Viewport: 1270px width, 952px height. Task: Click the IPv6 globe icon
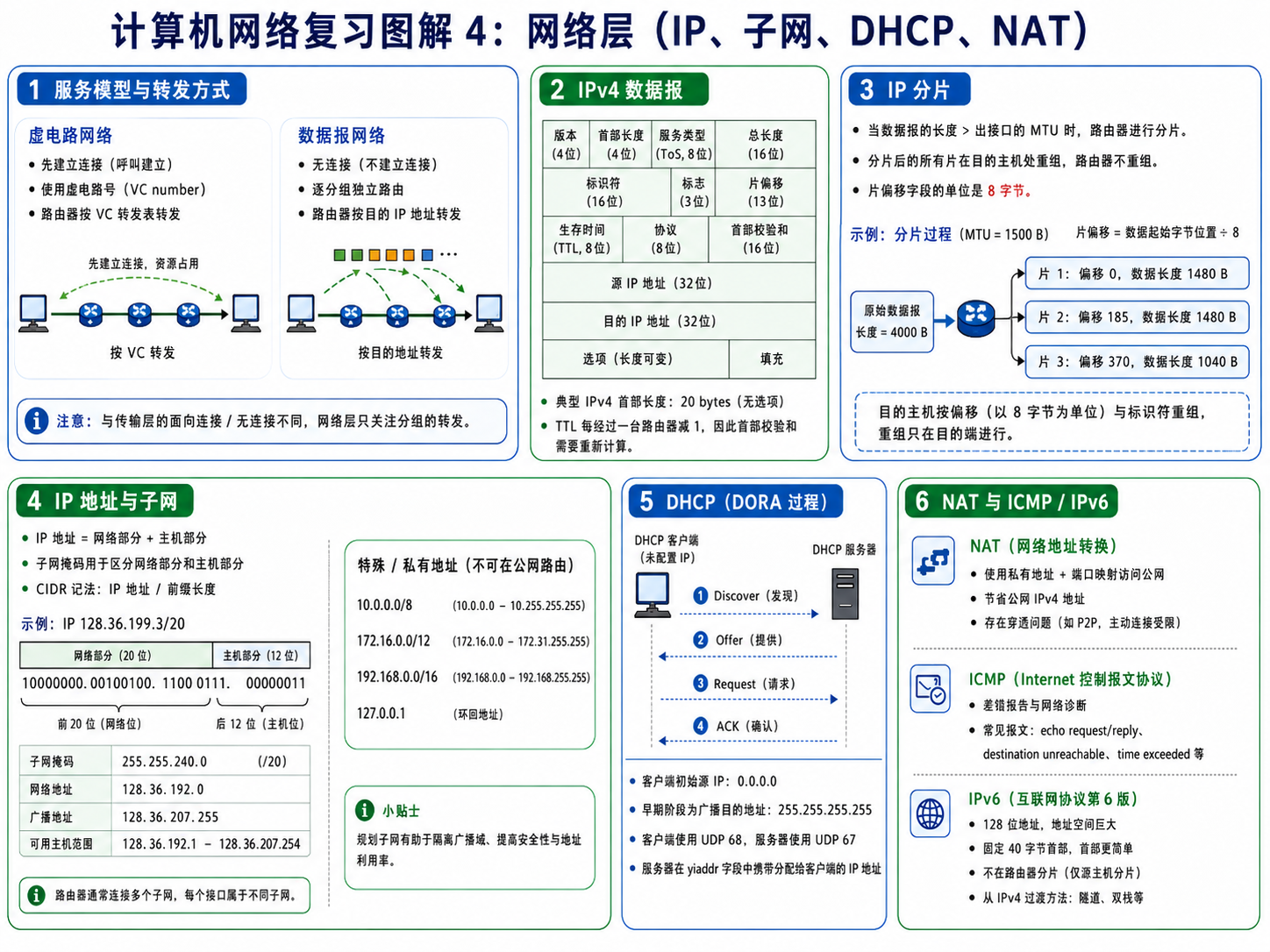931,813
